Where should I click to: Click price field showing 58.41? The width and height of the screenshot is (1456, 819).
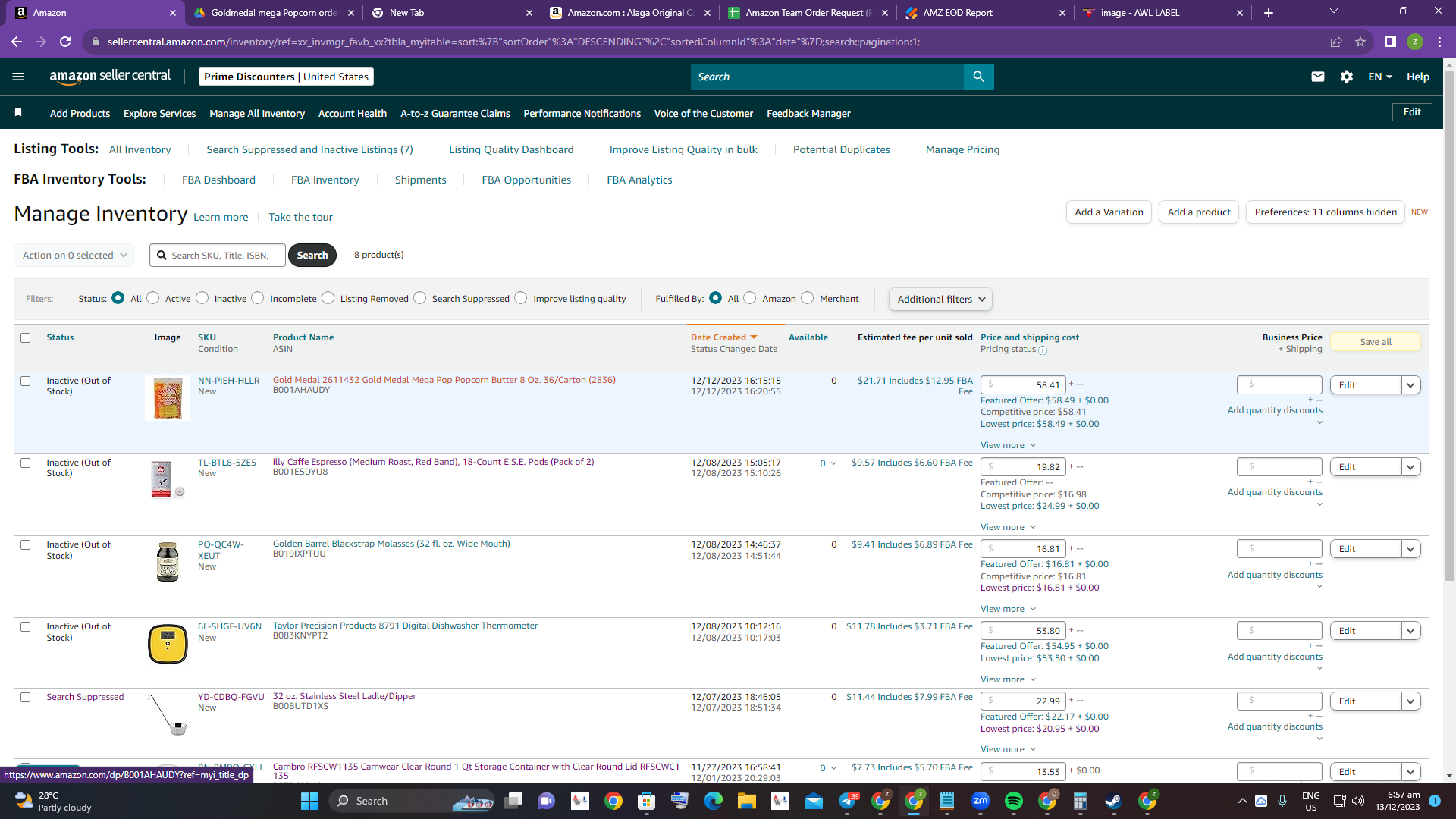pos(1023,385)
